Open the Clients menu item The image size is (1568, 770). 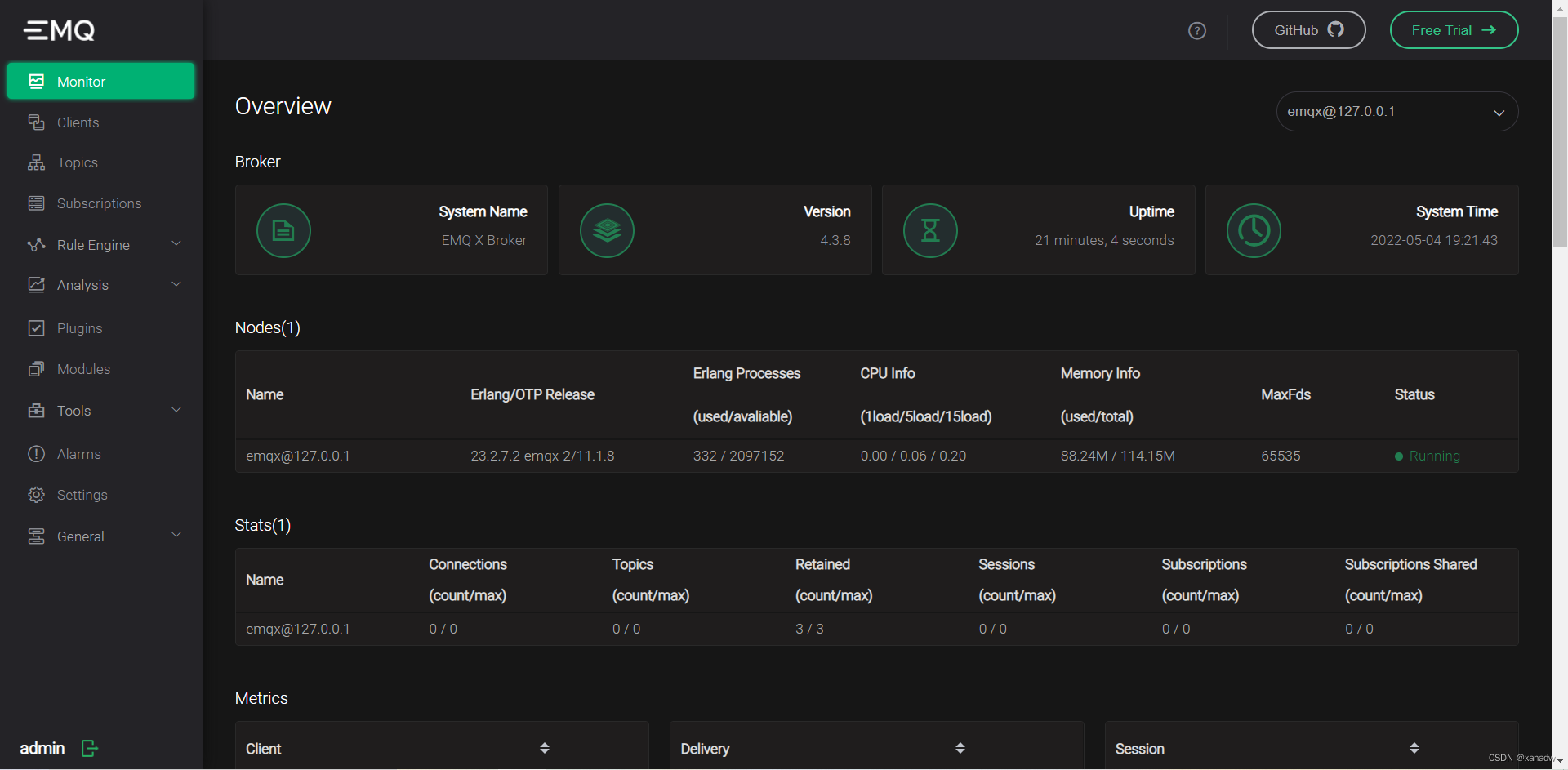(x=78, y=122)
